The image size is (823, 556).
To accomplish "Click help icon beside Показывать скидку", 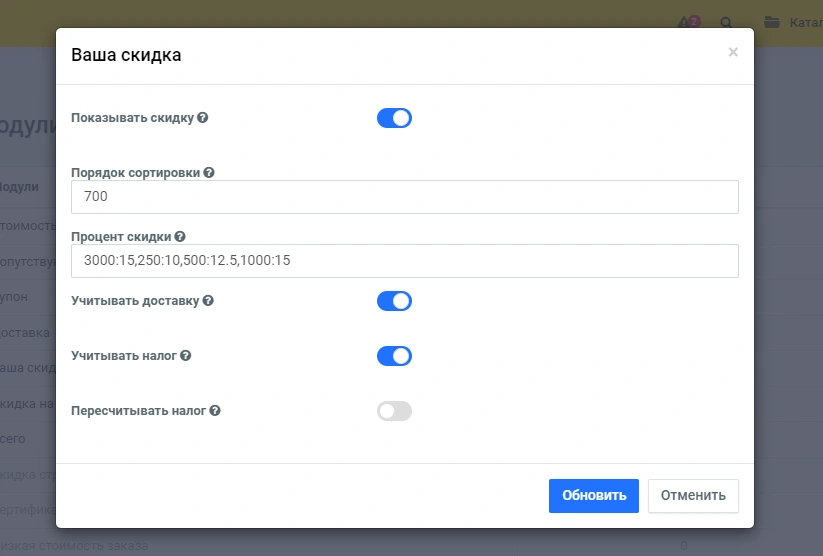I will tap(203, 118).
